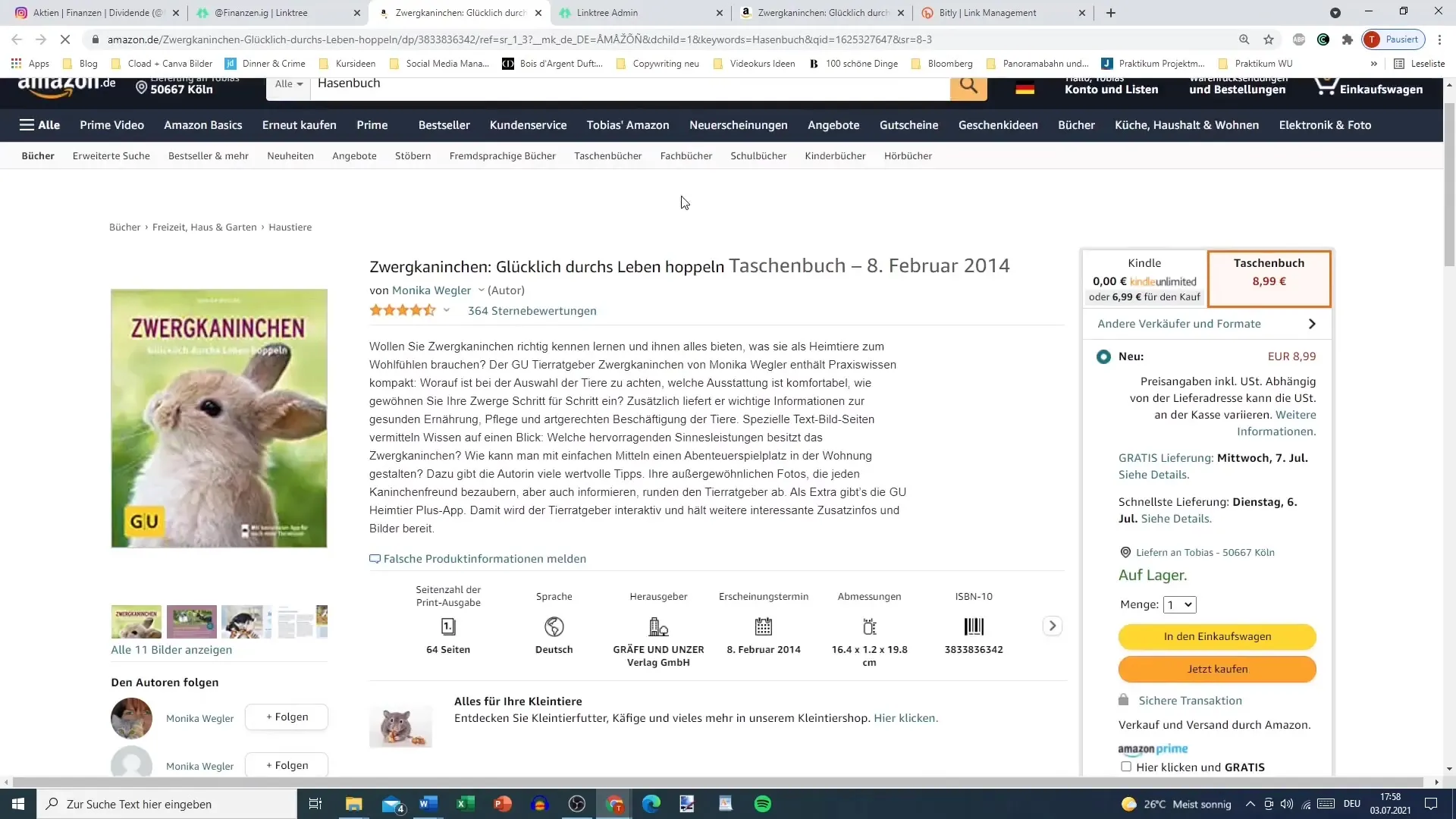Screen dimensions: 1456x819
Task: Click the German flag language icon
Action: tap(1025, 89)
